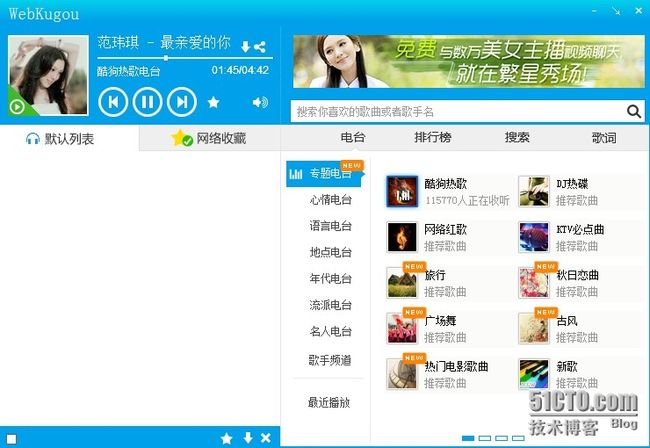The height and width of the screenshot is (448, 650).
Task: Select 语言电台 category
Action: pyautogui.click(x=330, y=226)
